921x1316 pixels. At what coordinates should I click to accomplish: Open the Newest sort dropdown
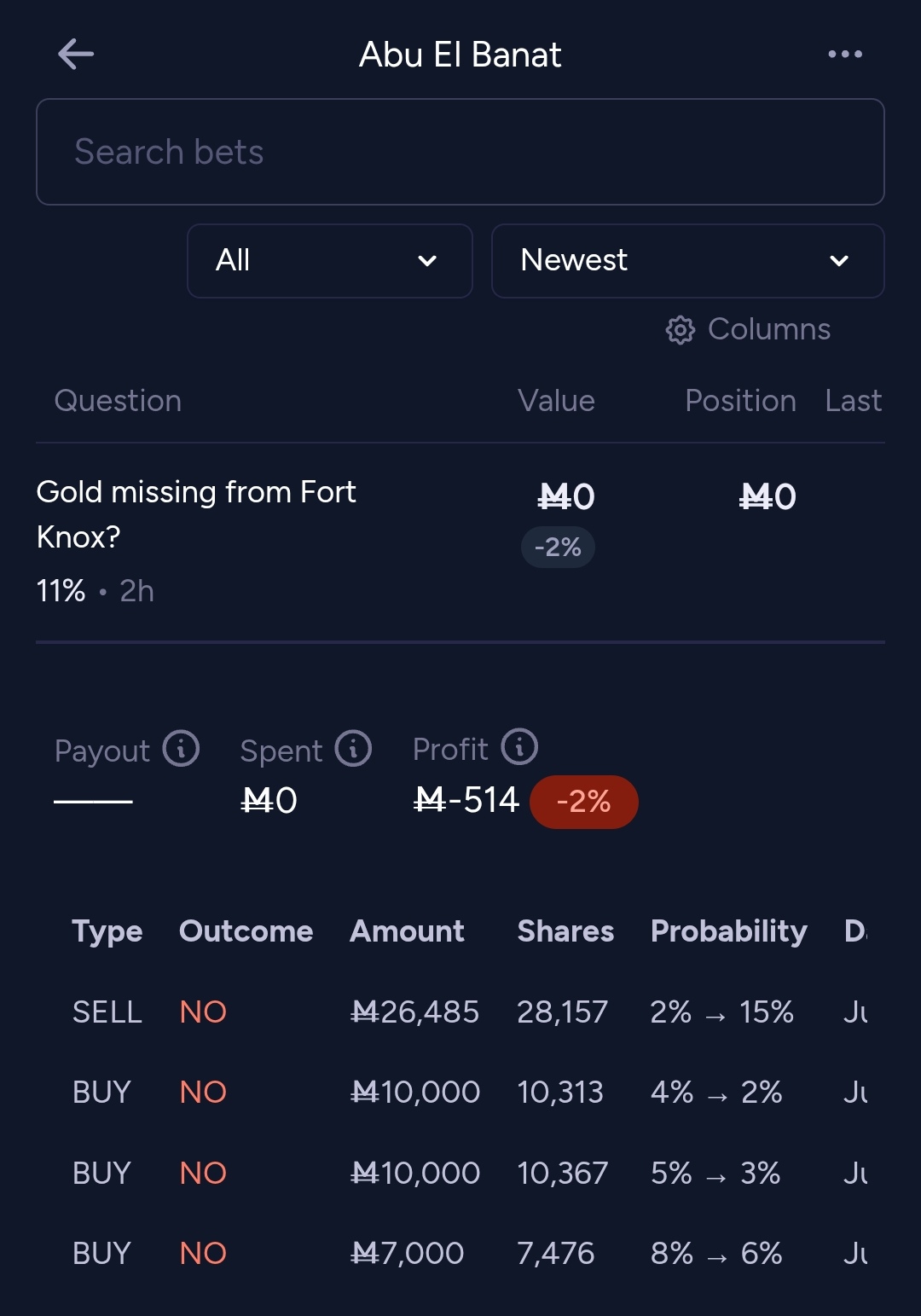pos(688,261)
